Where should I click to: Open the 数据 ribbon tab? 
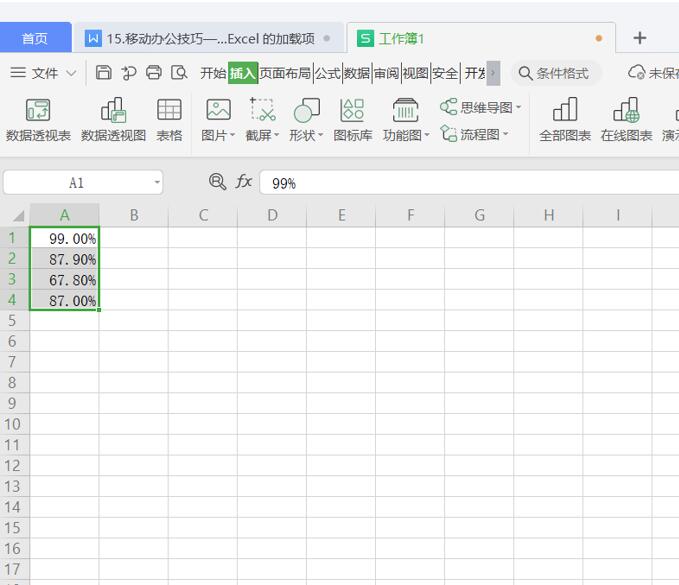pos(357,73)
